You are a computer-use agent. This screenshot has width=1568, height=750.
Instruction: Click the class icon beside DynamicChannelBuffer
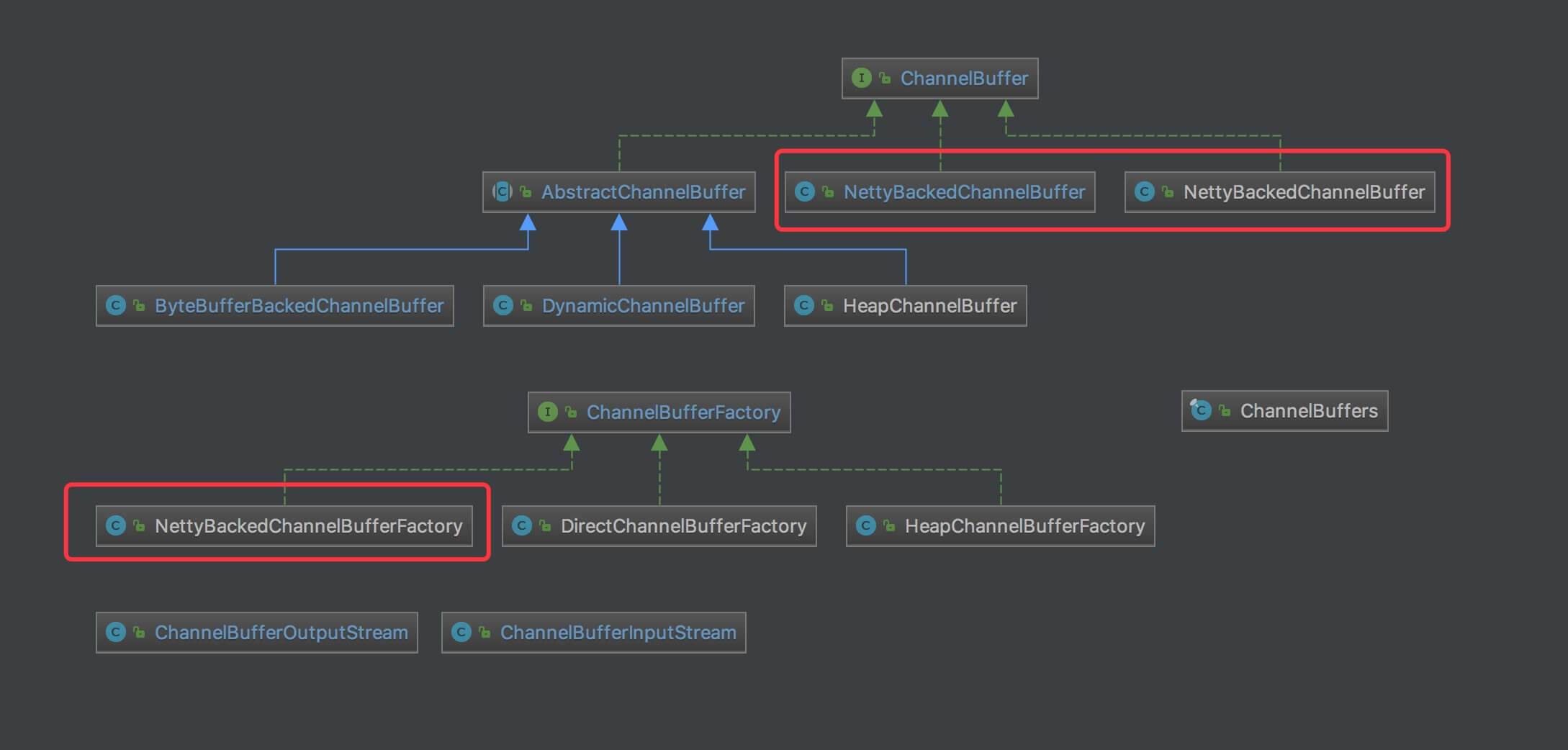pos(503,305)
